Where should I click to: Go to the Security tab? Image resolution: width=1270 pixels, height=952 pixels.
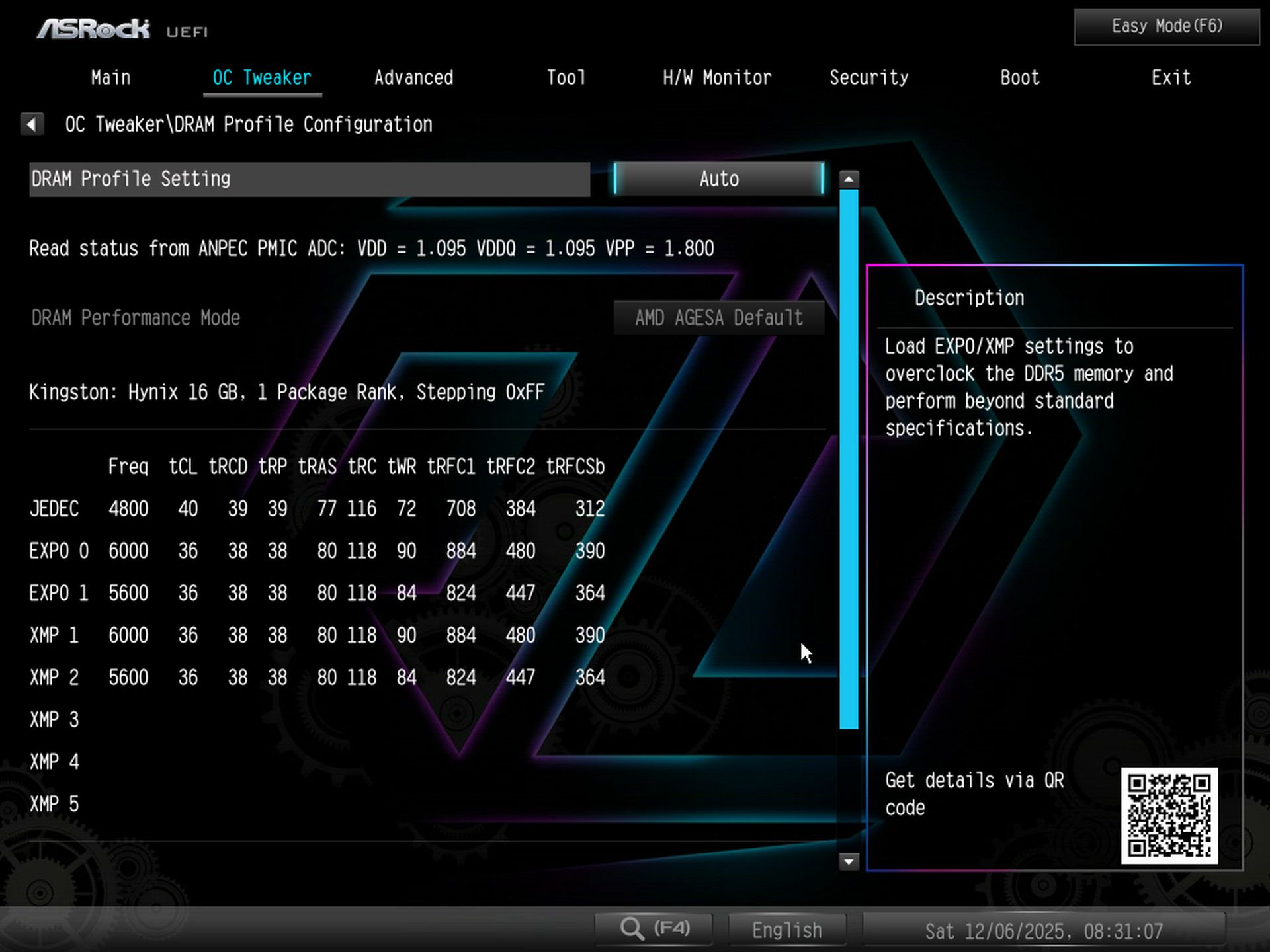coord(868,78)
